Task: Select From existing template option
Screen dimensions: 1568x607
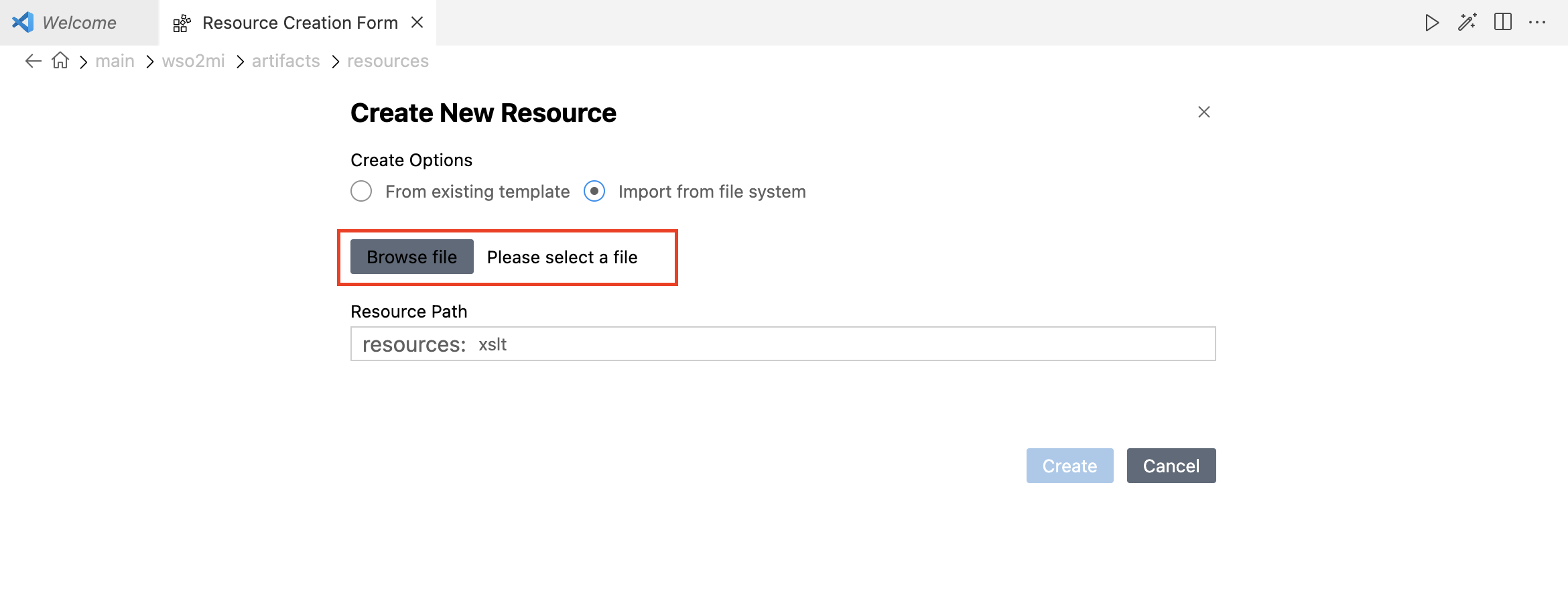Action: 361,192
